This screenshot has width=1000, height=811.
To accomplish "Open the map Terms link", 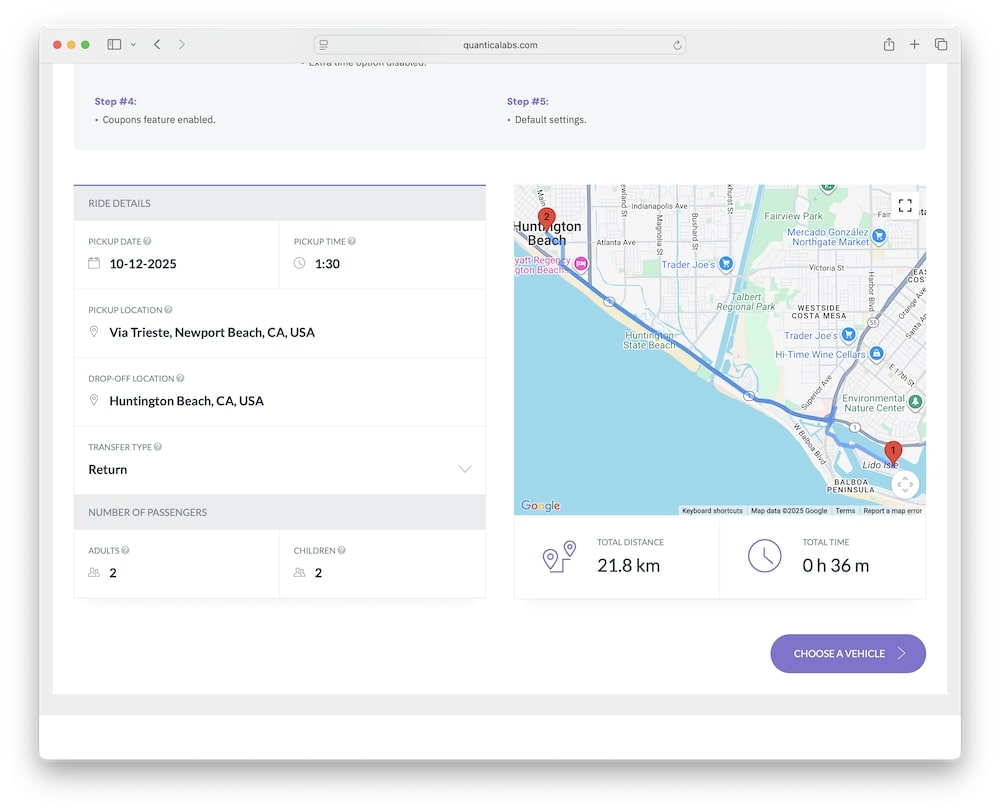I will (845, 511).
